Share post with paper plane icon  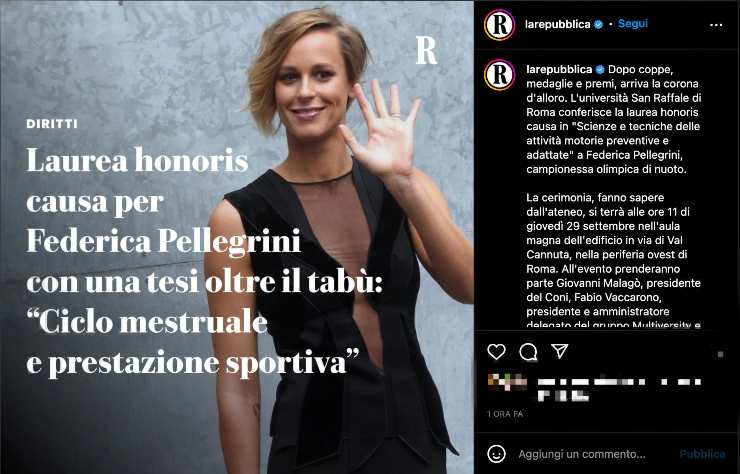pos(560,351)
